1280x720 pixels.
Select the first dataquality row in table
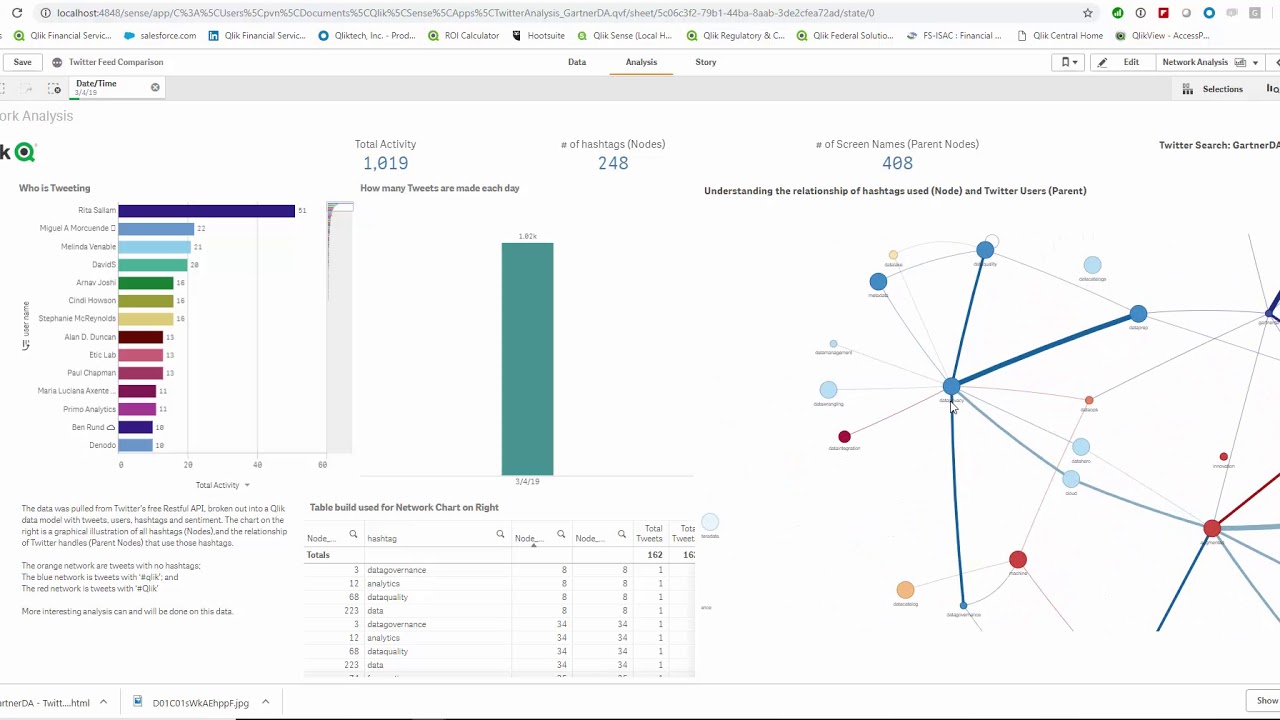387,597
